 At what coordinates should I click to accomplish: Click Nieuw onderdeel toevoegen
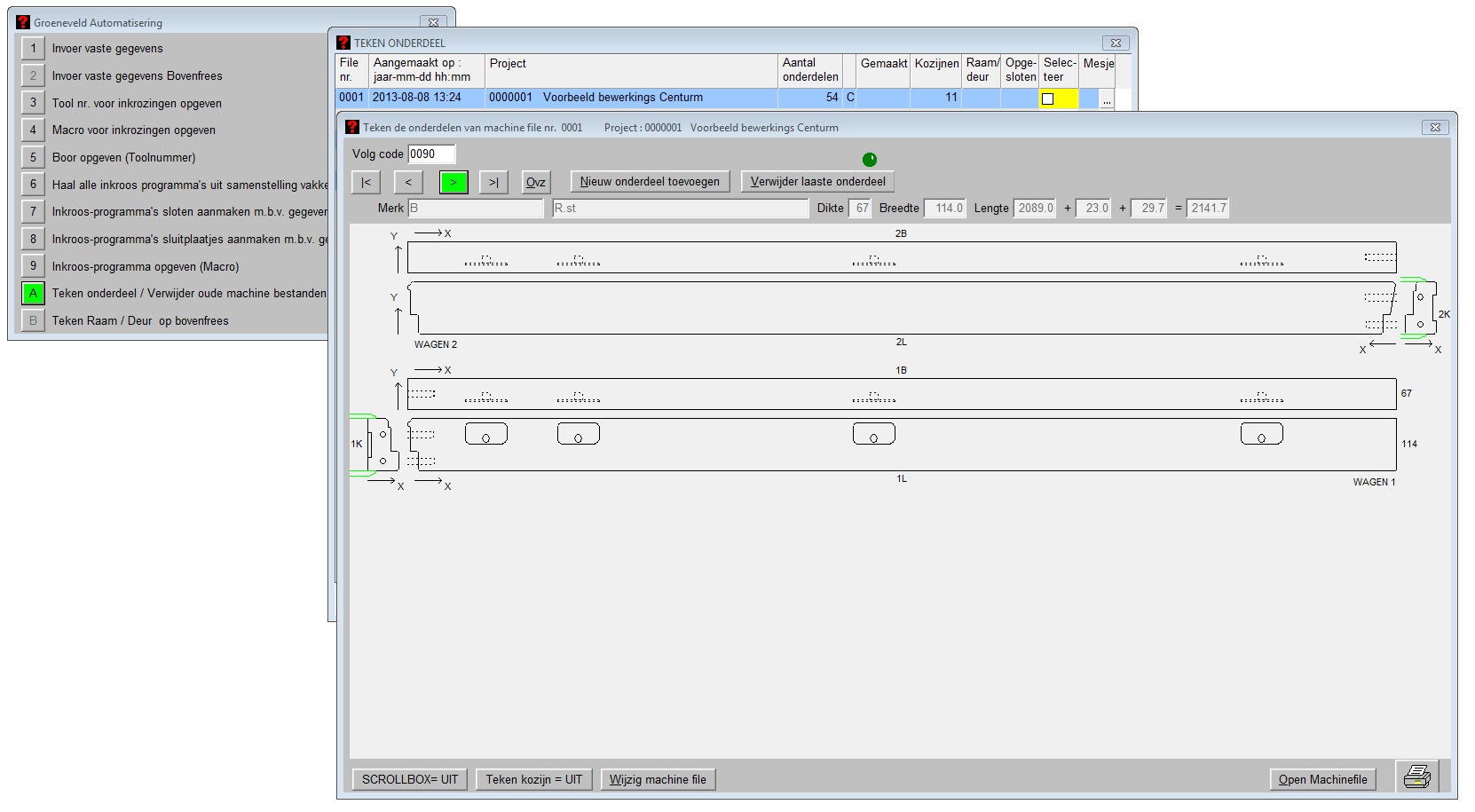(650, 182)
